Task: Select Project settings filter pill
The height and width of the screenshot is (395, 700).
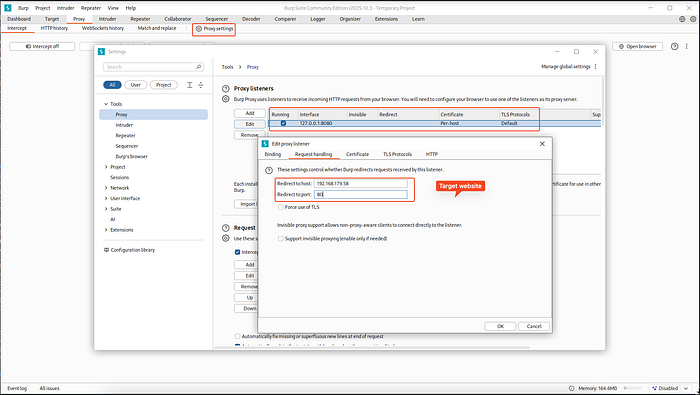Action: click(163, 85)
